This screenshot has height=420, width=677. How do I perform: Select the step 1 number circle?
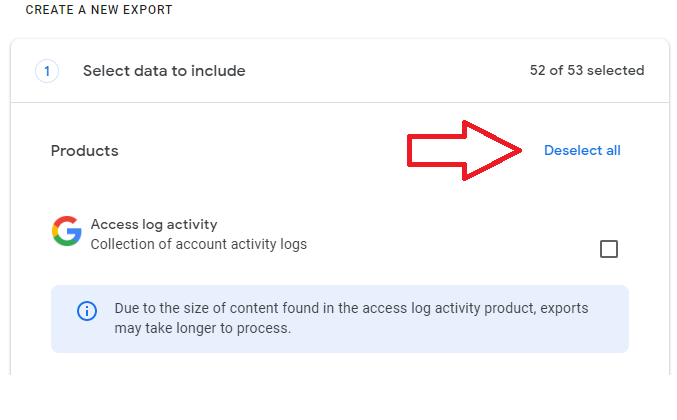click(x=47, y=71)
